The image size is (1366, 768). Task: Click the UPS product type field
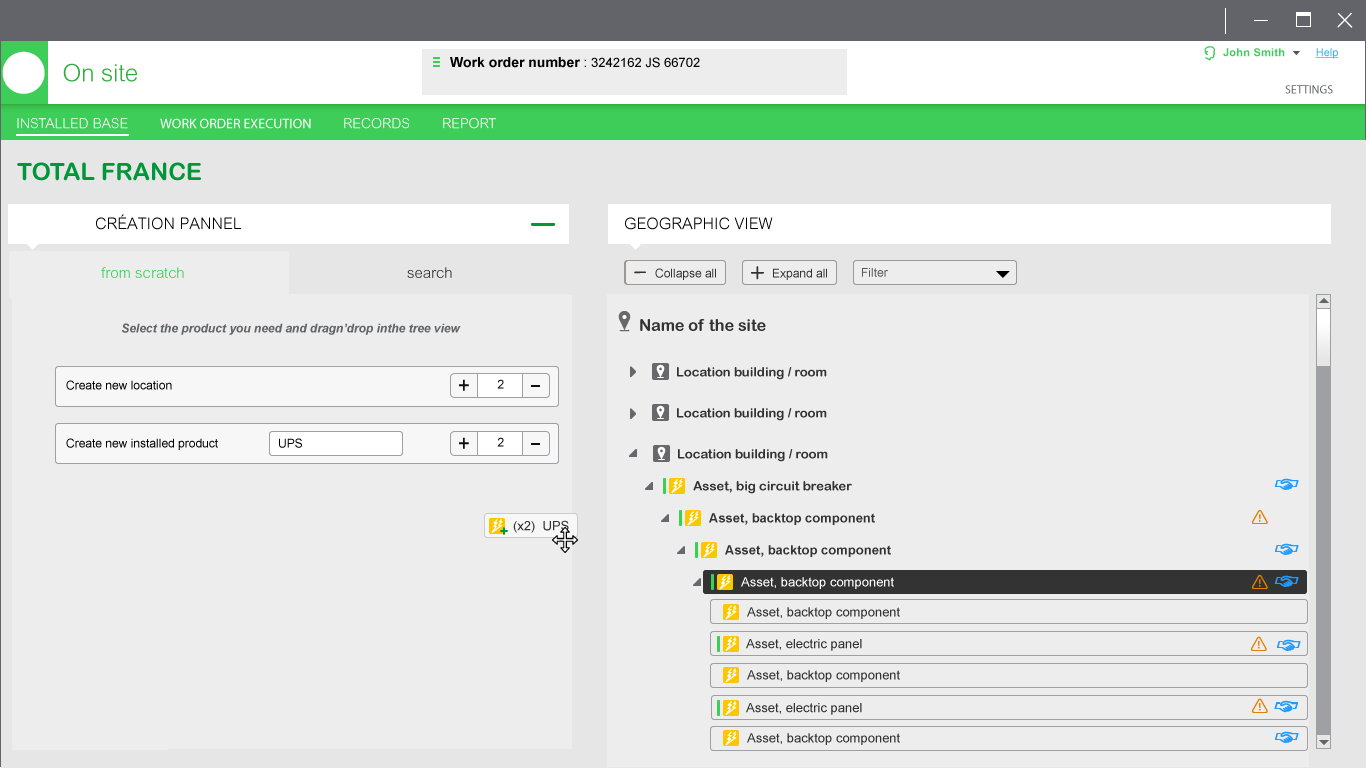336,444
